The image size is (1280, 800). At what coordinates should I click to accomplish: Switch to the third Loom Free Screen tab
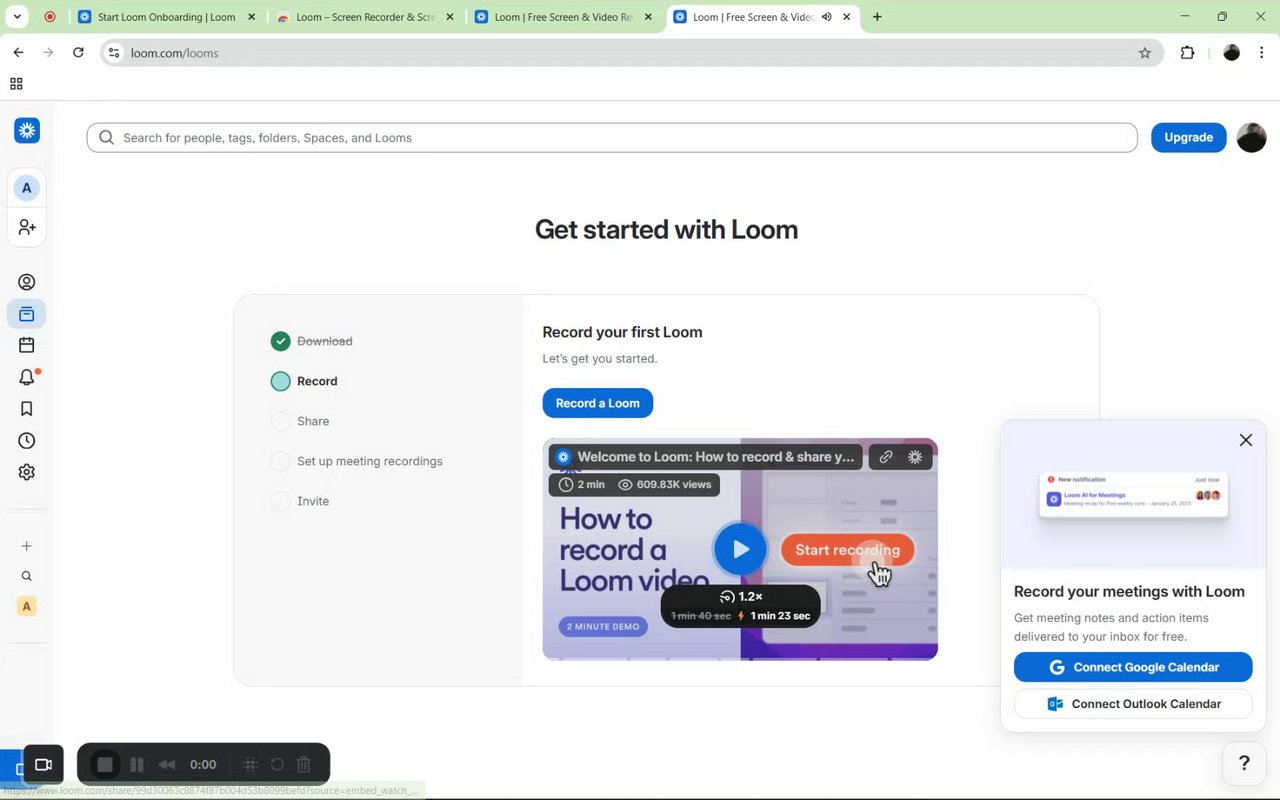point(564,17)
